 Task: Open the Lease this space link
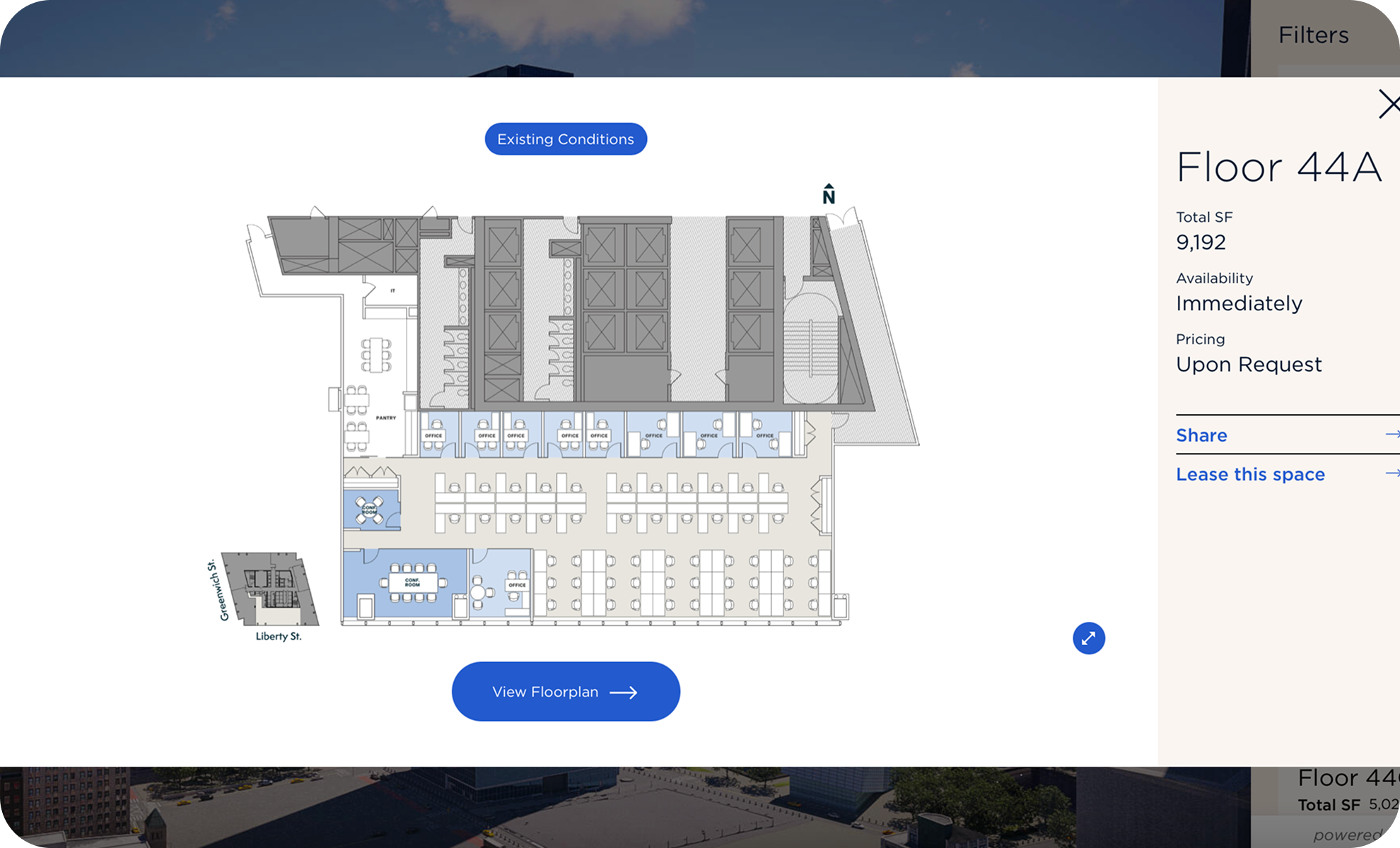point(1250,473)
